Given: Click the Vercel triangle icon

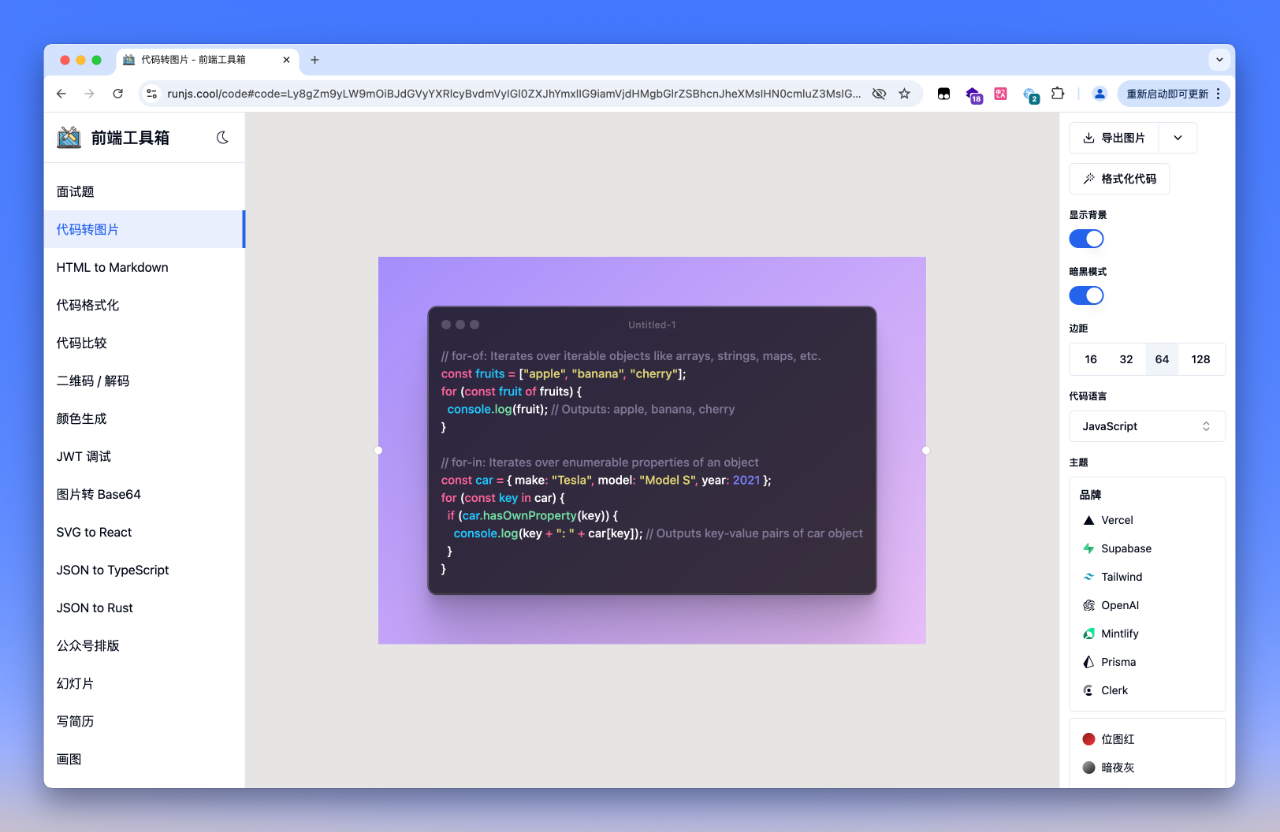Looking at the screenshot, I should (1089, 520).
